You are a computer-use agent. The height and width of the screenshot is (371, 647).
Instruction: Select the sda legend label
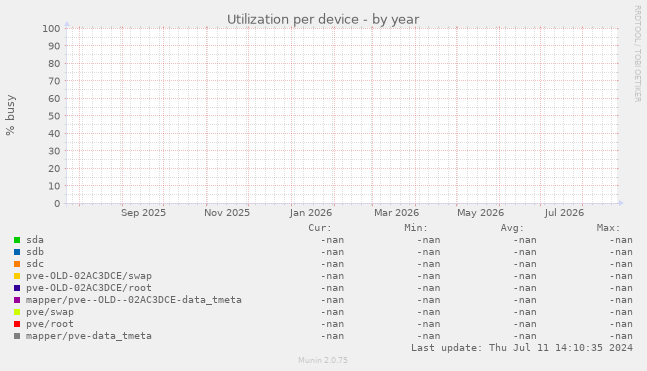(35, 240)
